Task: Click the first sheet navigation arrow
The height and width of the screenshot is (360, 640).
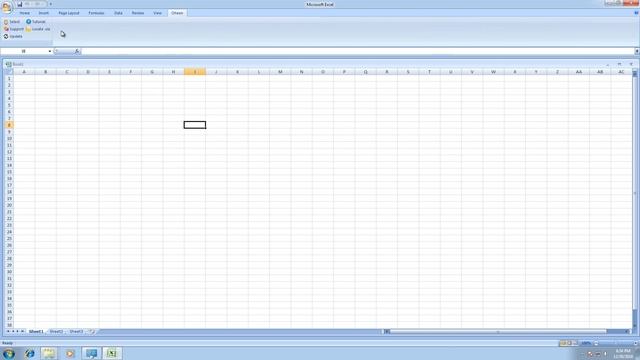Action: pos(8,331)
